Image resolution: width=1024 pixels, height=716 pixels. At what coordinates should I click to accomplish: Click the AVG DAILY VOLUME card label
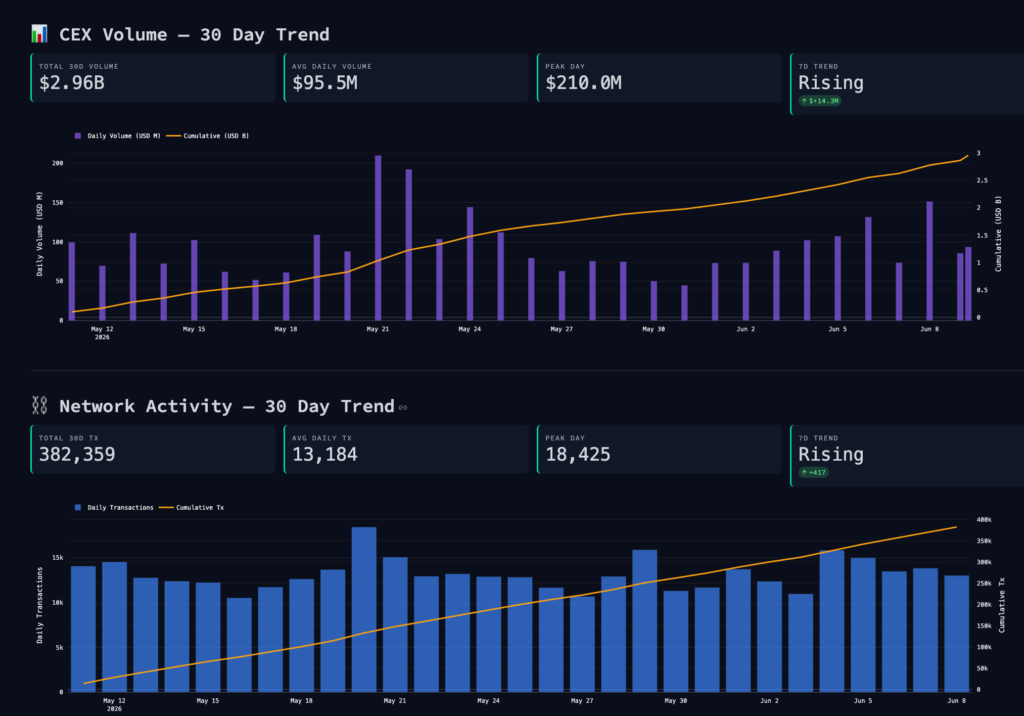(x=332, y=67)
